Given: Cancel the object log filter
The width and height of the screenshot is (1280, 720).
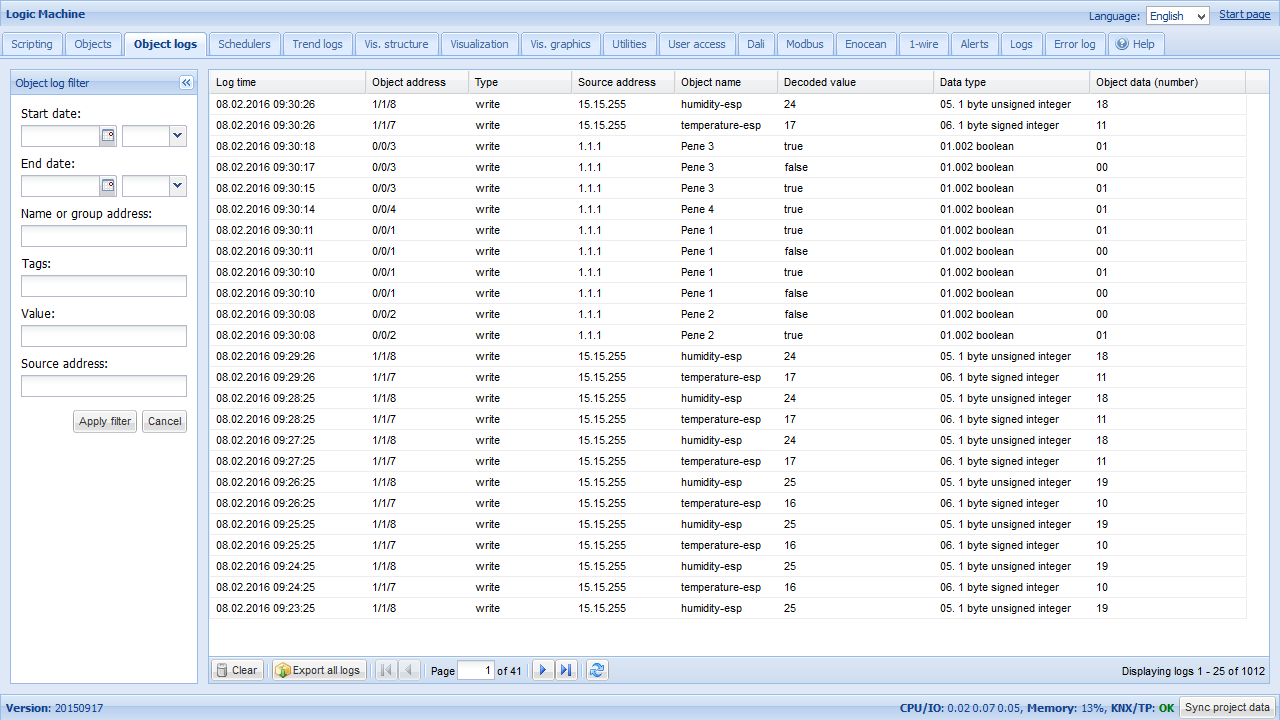Looking at the screenshot, I should tap(164, 421).
